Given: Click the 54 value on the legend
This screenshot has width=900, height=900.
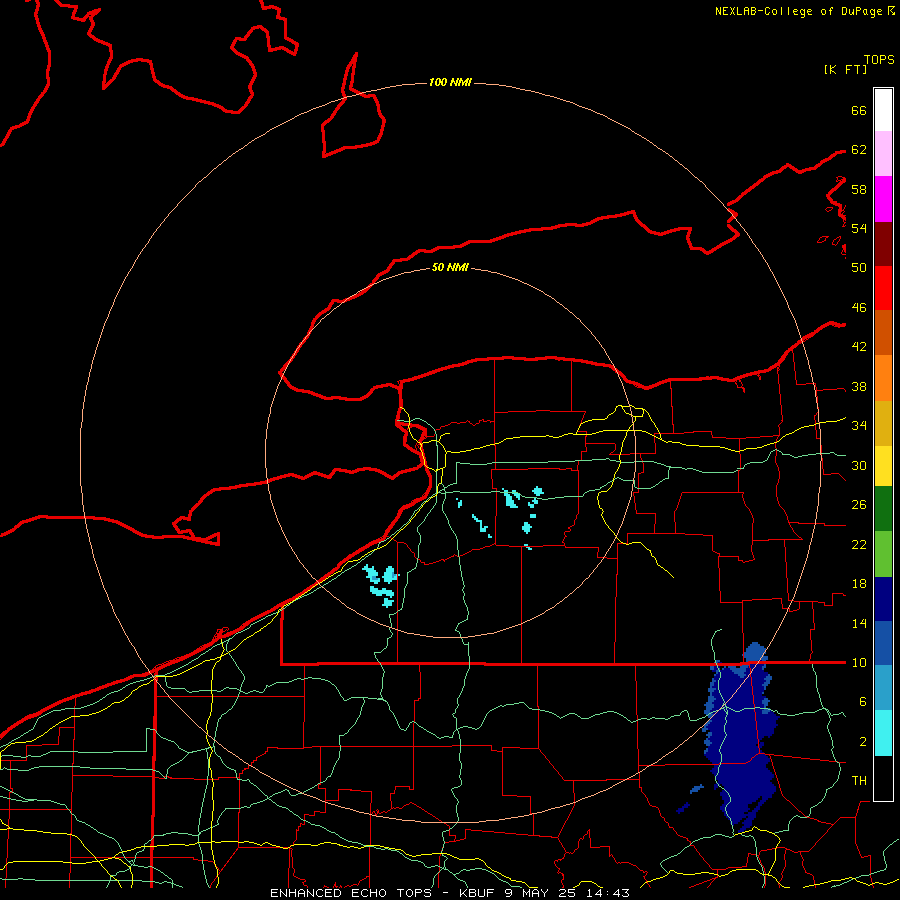Looking at the screenshot, I should point(859,228).
